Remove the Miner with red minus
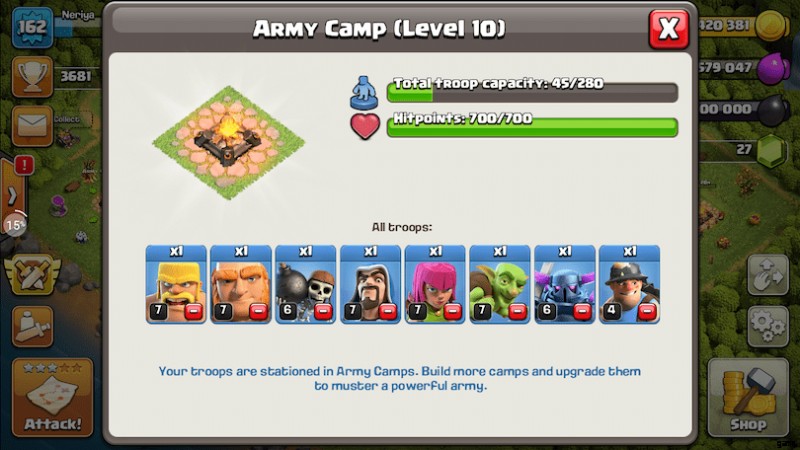This screenshot has height=450, width=800. 647,311
